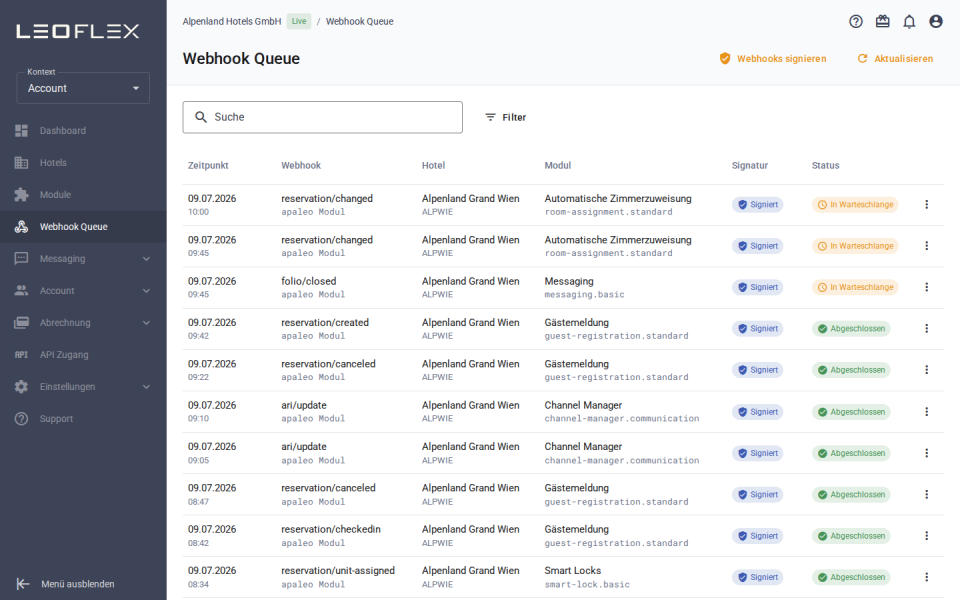Viewport: 960px width, 600px height.
Task: Click the Modul column header
Action: pyautogui.click(x=558, y=165)
